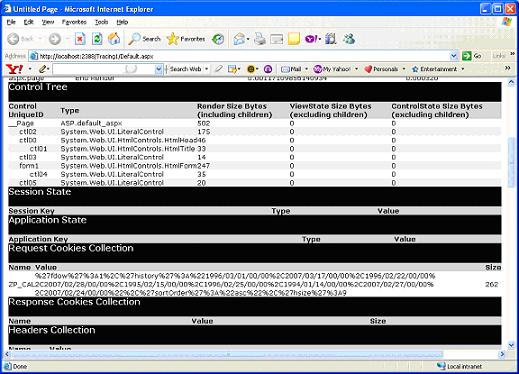
Task: Click the Yahoo! logo button
Action: click(15, 69)
